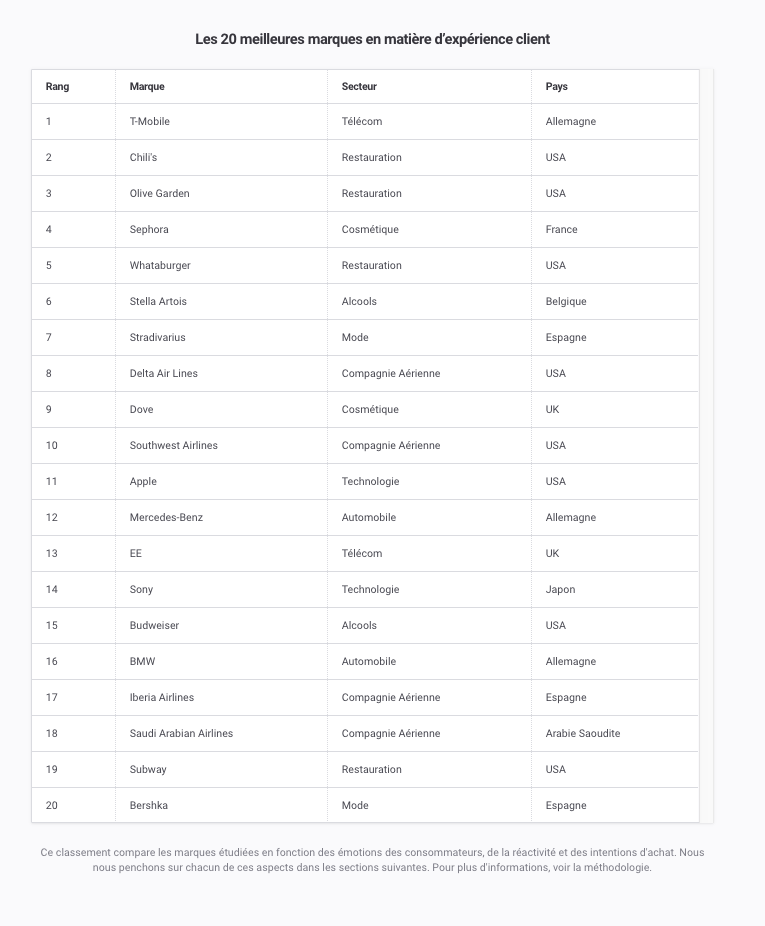Click the page title heading
The image size is (765, 926).
click(373, 39)
